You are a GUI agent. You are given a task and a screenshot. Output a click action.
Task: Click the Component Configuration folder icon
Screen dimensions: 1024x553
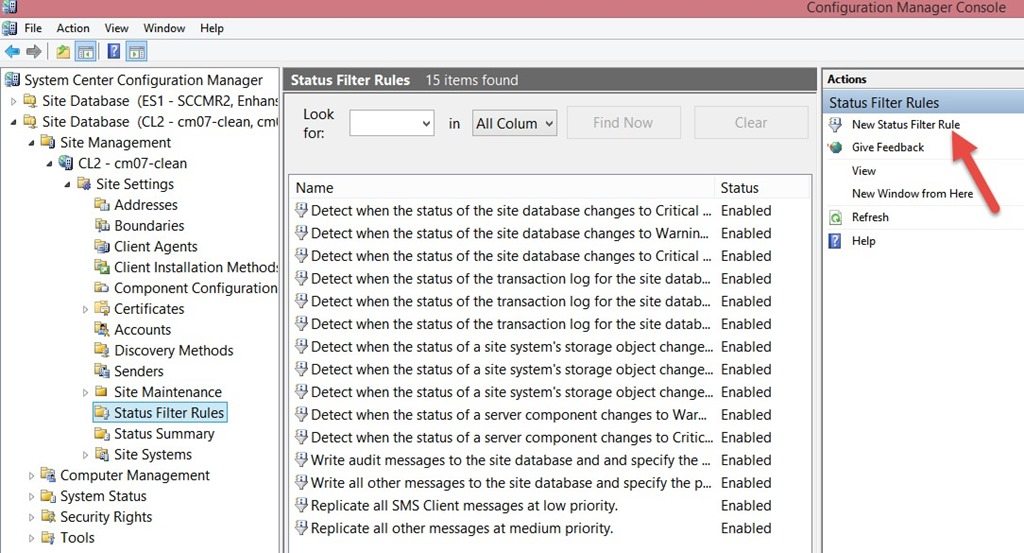[102, 287]
